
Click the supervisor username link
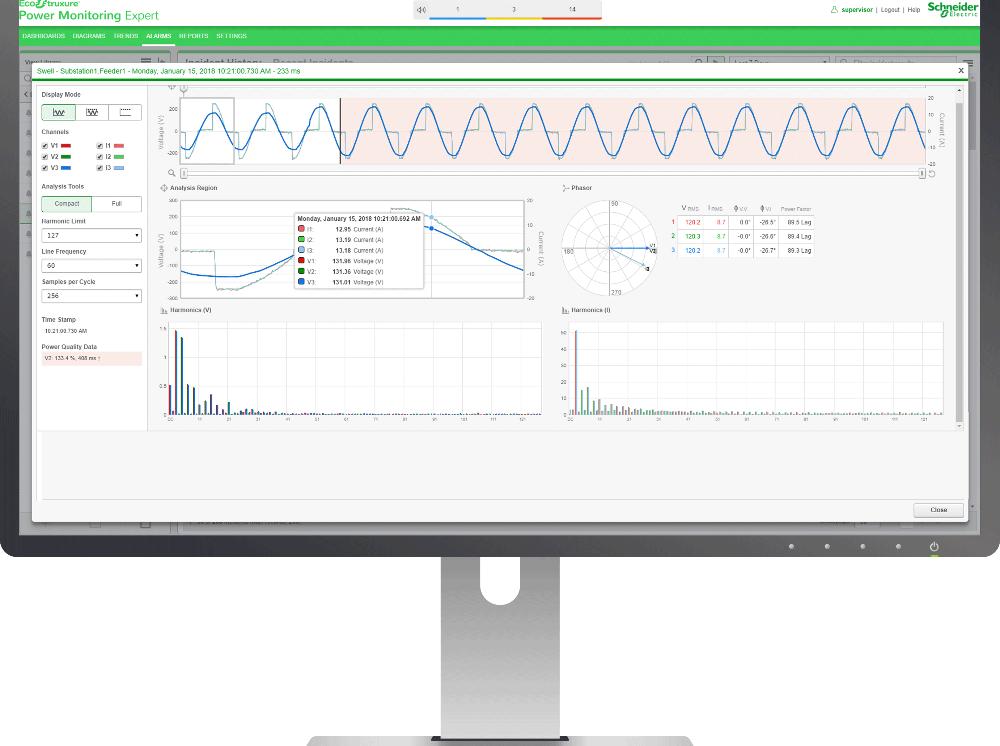pos(857,10)
